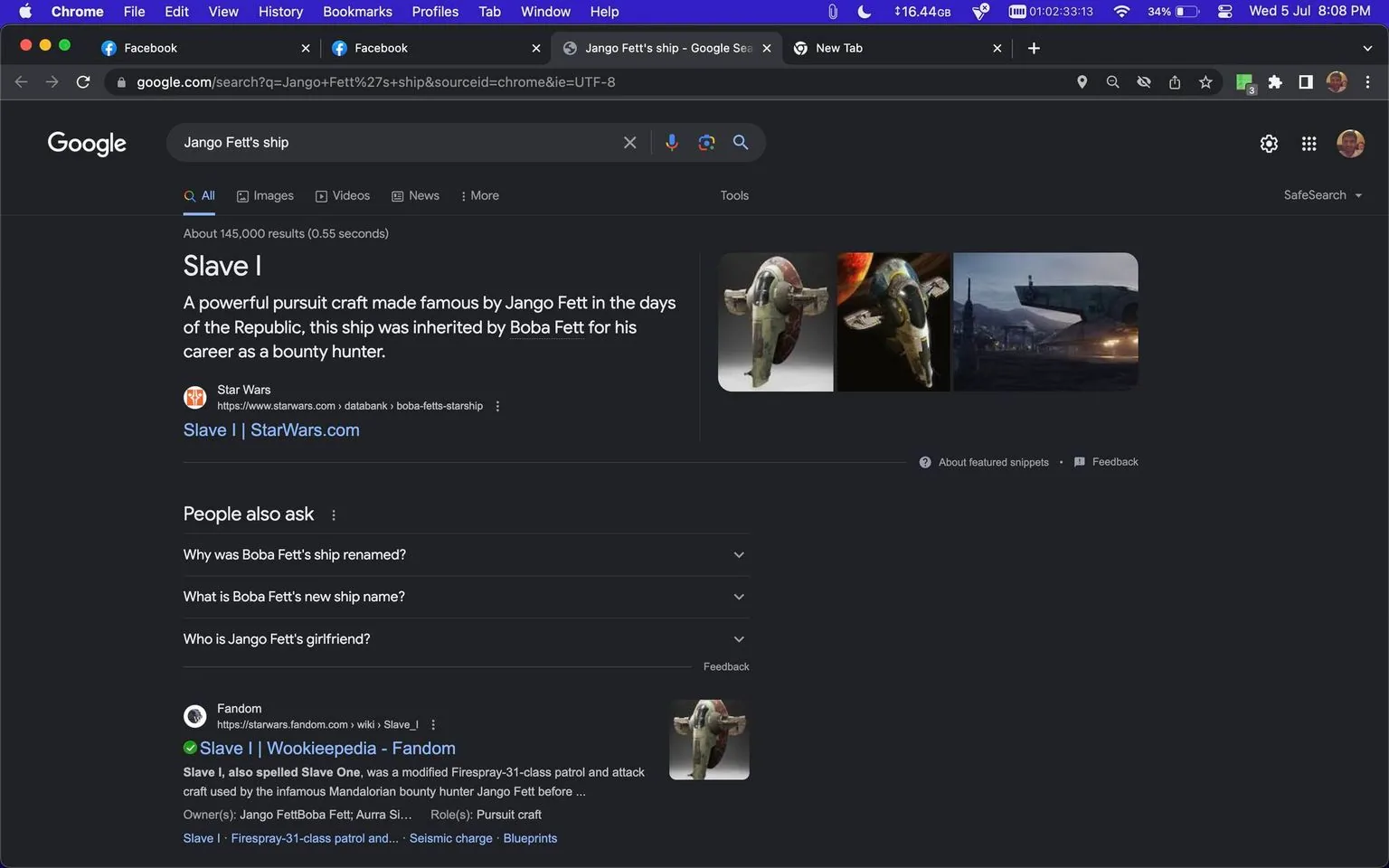The height and width of the screenshot is (868, 1389).
Task: Open Chrome's side panel icon
Action: 1306,81
